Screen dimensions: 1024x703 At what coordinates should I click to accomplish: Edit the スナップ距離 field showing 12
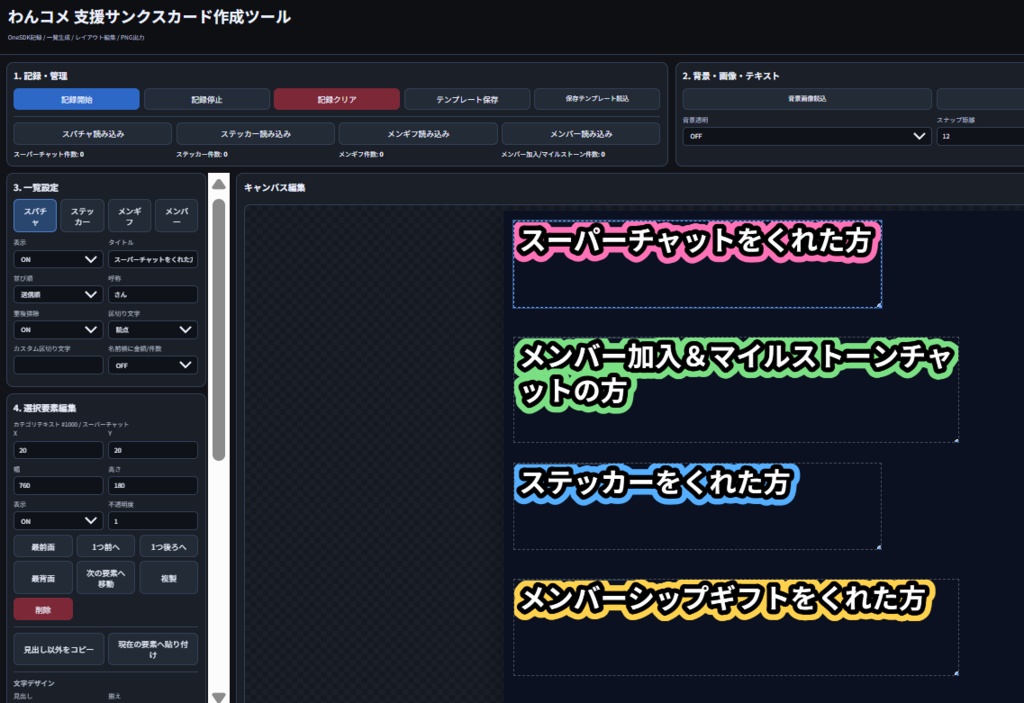pyautogui.click(x=980, y=136)
